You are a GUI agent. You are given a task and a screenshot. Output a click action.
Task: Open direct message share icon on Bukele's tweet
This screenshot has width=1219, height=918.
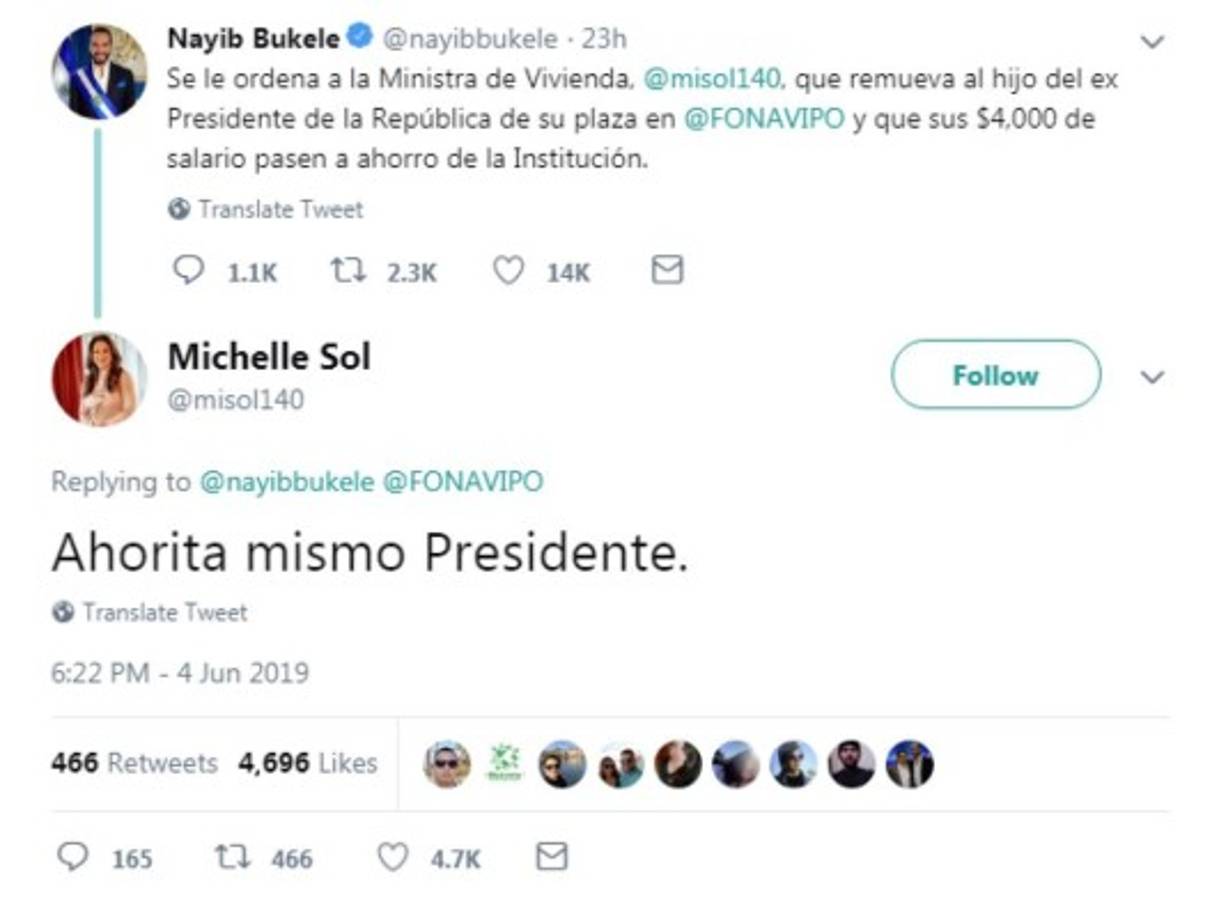tap(666, 268)
